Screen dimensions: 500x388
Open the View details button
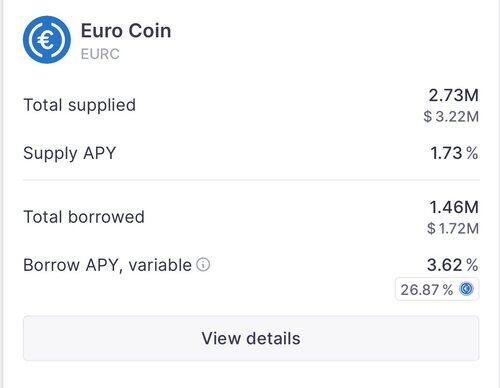[x=251, y=338]
